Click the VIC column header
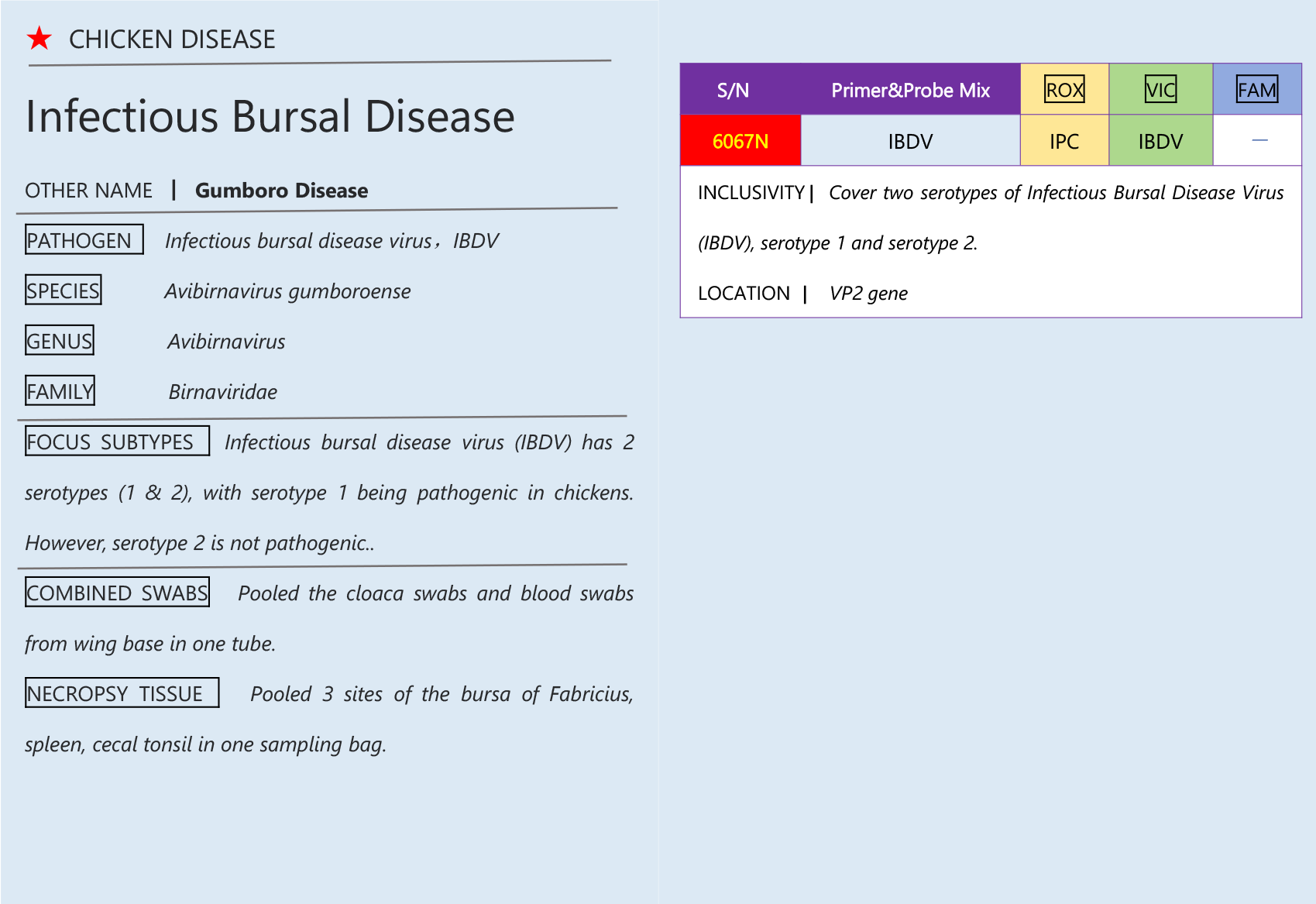This screenshot has width=1316, height=904. [1160, 90]
